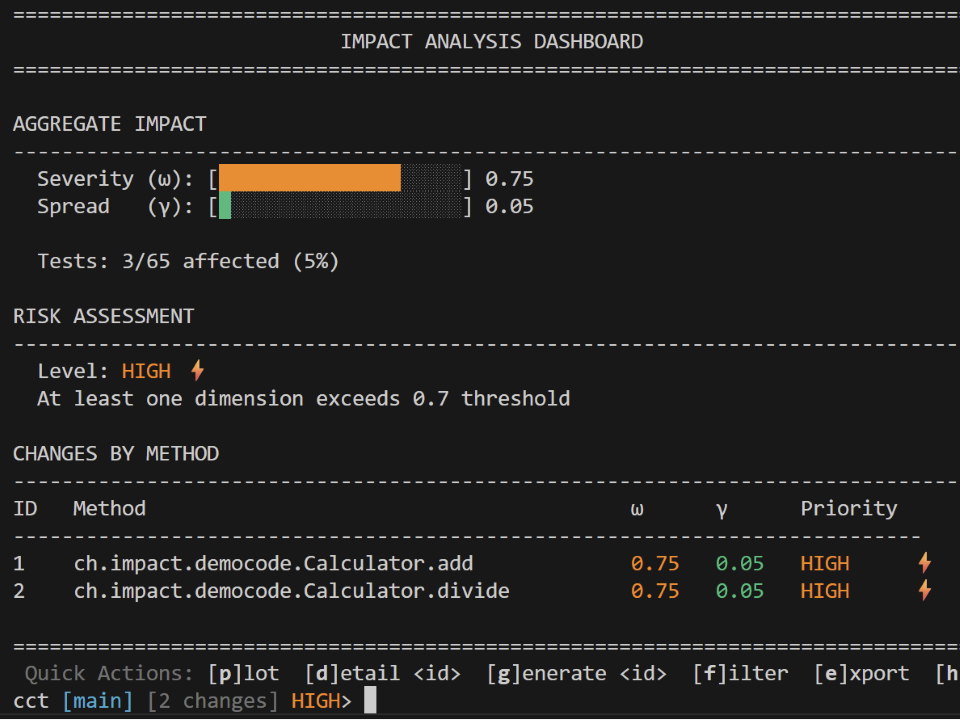Pick the [g]enerate <id> quick action
Viewport: 960px width, 720px height.
(577, 673)
